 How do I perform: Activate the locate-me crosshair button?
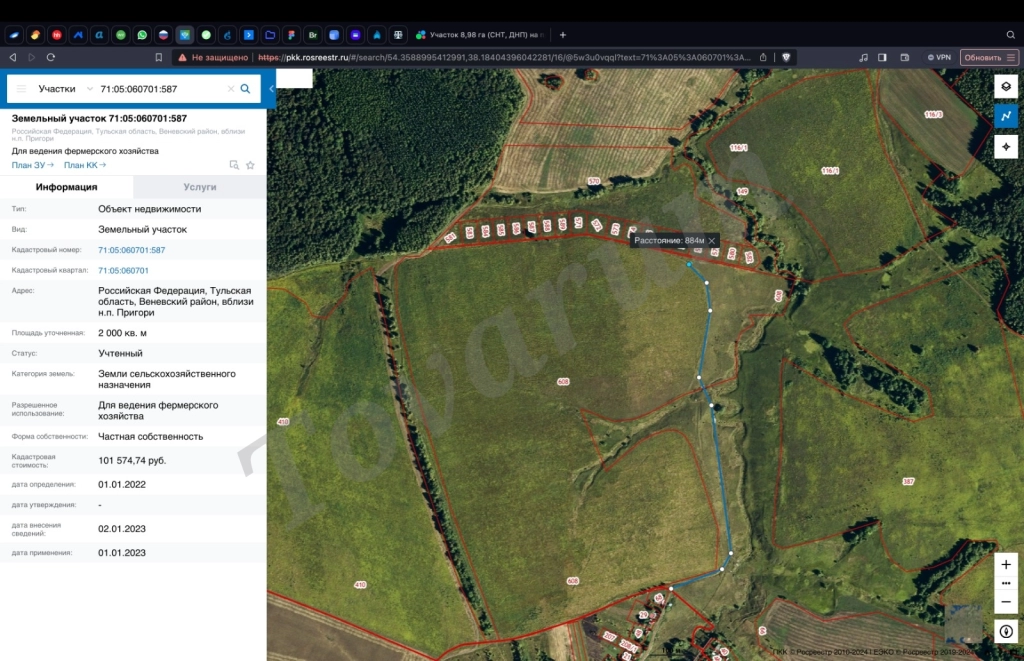(x=1006, y=146)
